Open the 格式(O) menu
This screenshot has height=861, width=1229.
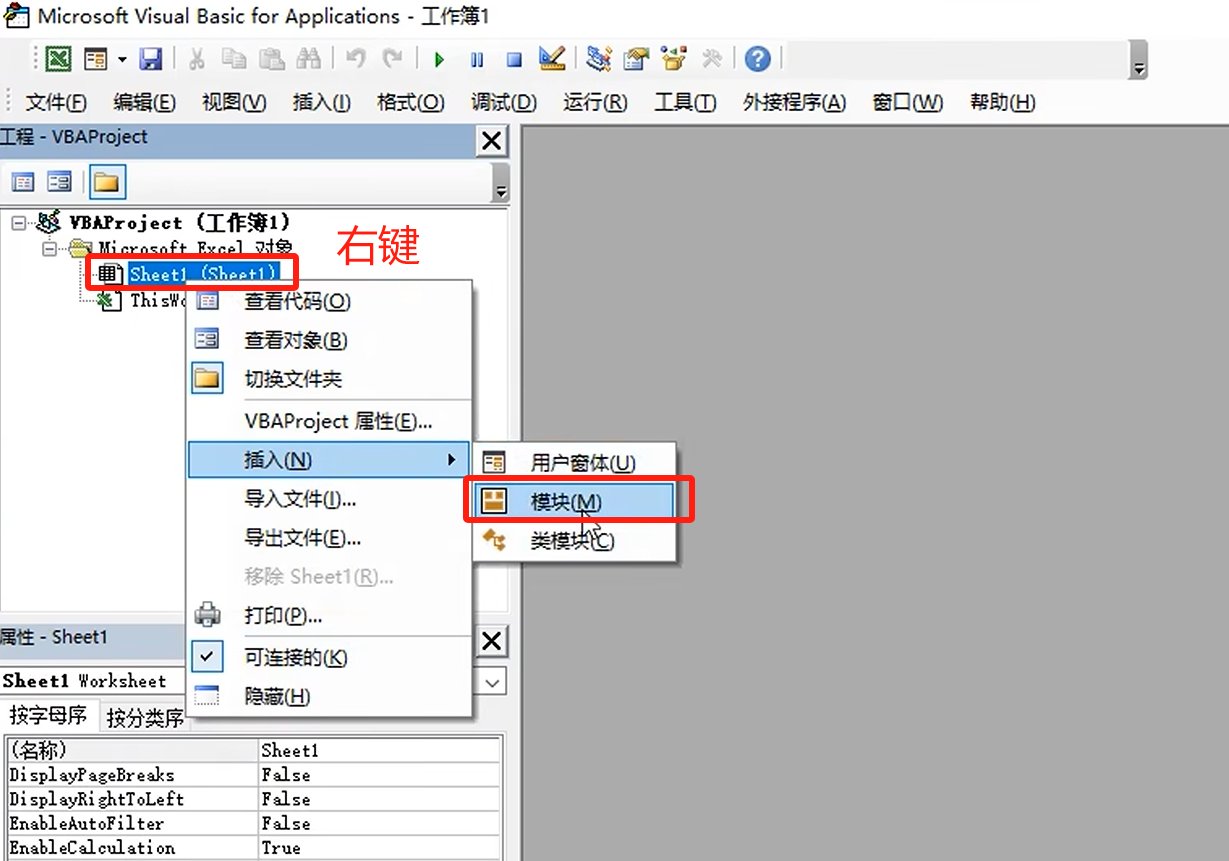tap(410, 102)
